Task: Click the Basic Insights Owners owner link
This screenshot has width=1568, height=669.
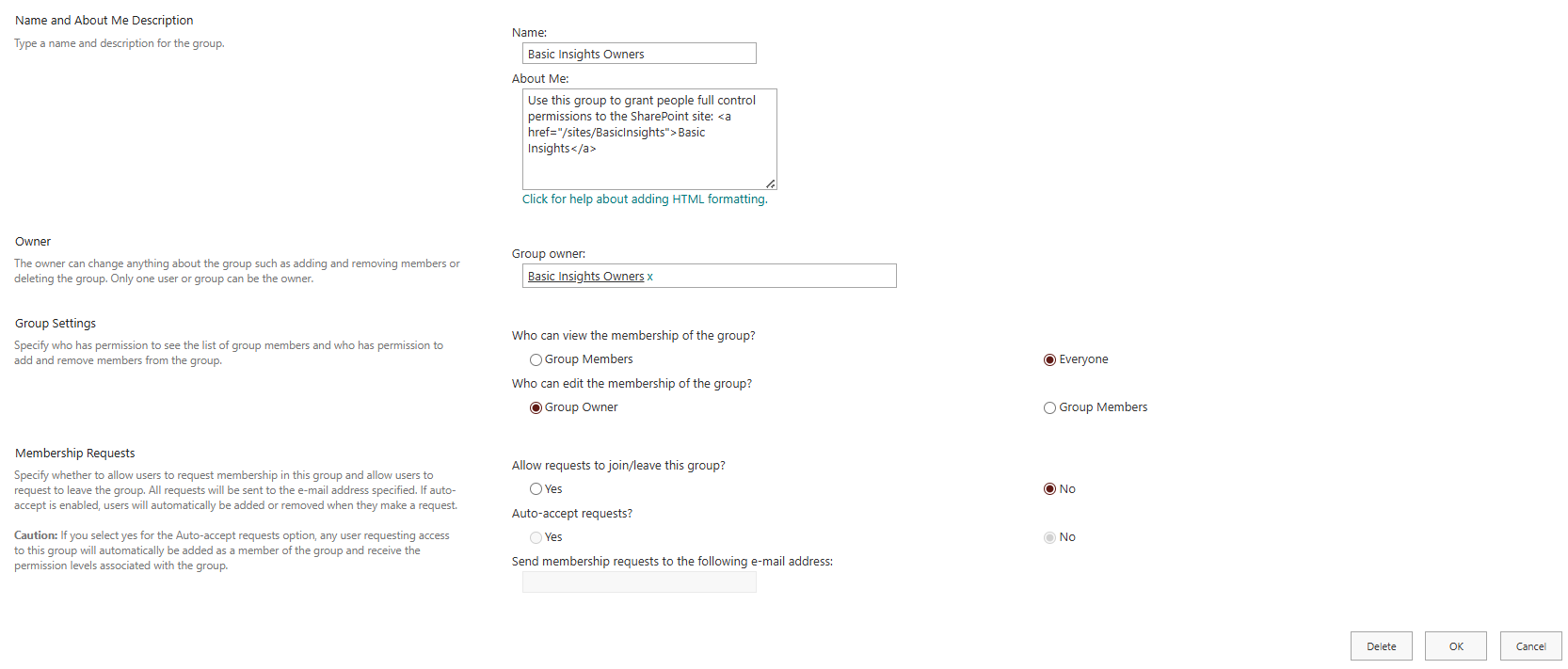Action: (585, 277)
